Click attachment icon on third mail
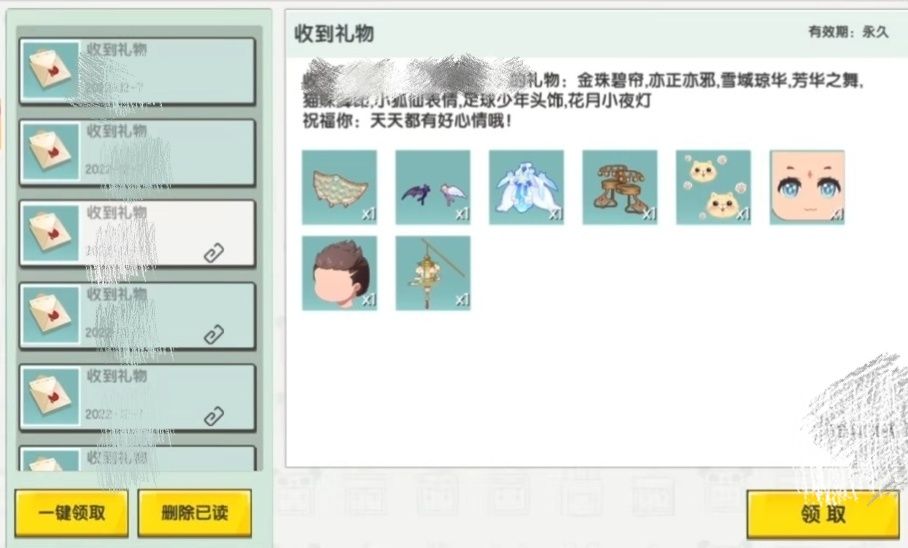Image resolution: width=908 pixels, height=548 pixels. click(x=214, y=253)
